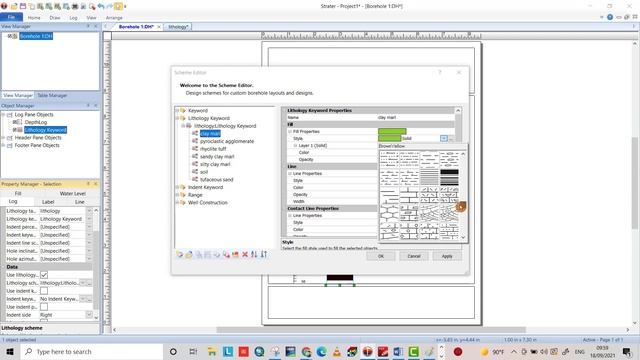The width and height of the screenshot is (640, 360).
Task: Switch to the lithology* document tab
Action: 178,27
